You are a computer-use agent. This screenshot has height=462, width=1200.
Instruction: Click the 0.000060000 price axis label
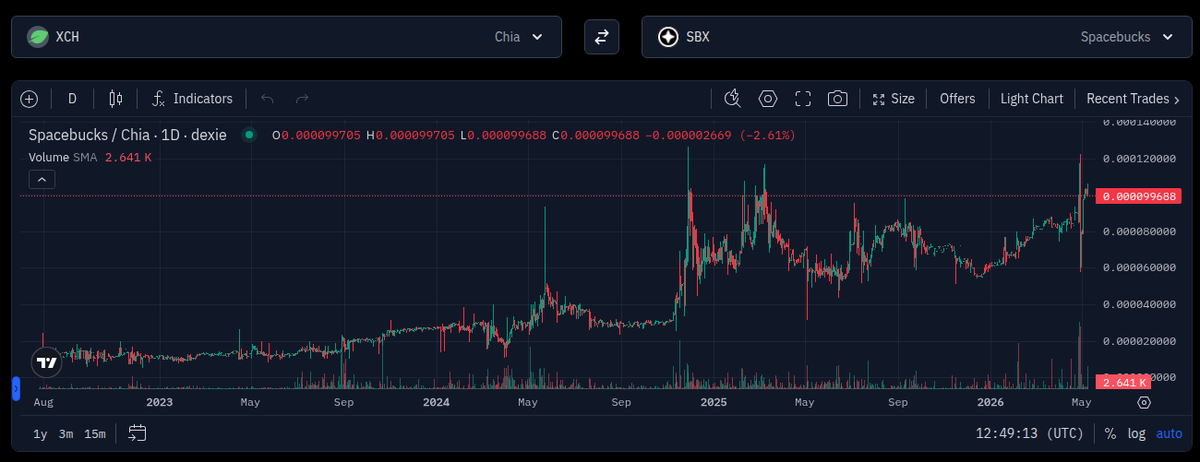coord(1138,267)
